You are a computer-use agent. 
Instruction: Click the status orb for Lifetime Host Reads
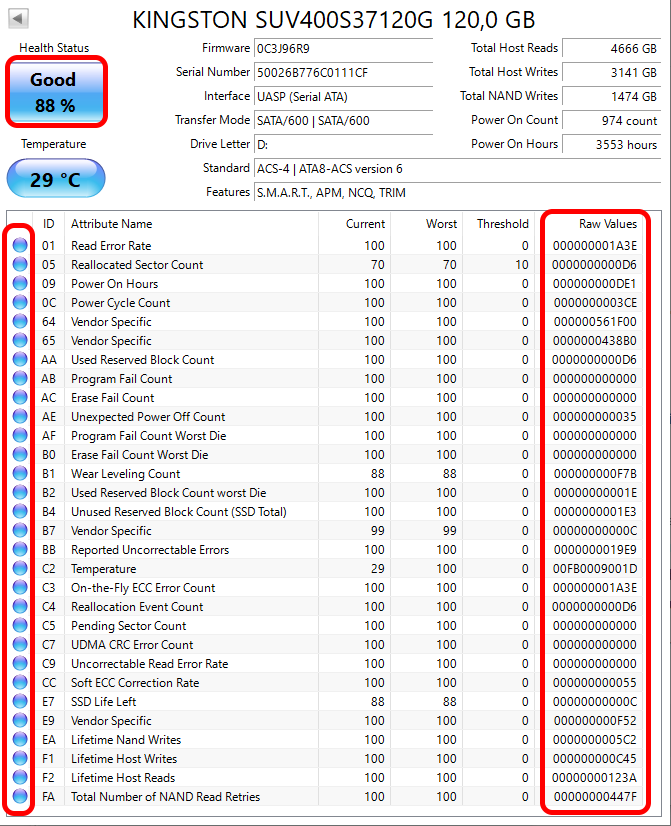20,776
